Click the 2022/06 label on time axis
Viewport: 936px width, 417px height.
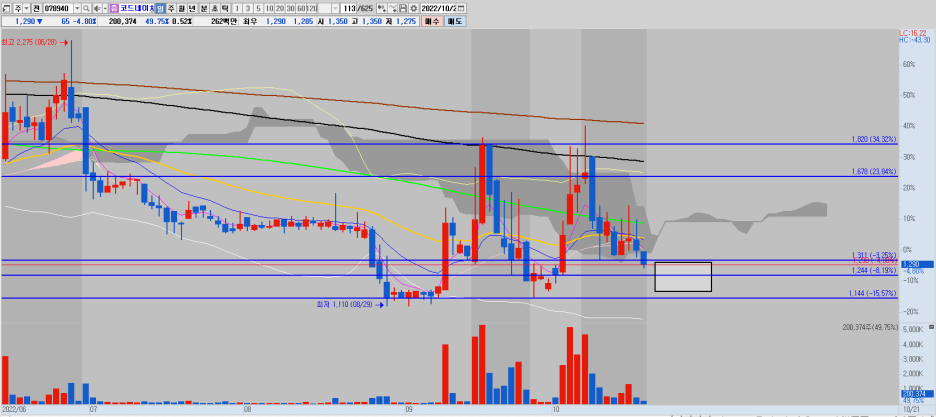12,410
